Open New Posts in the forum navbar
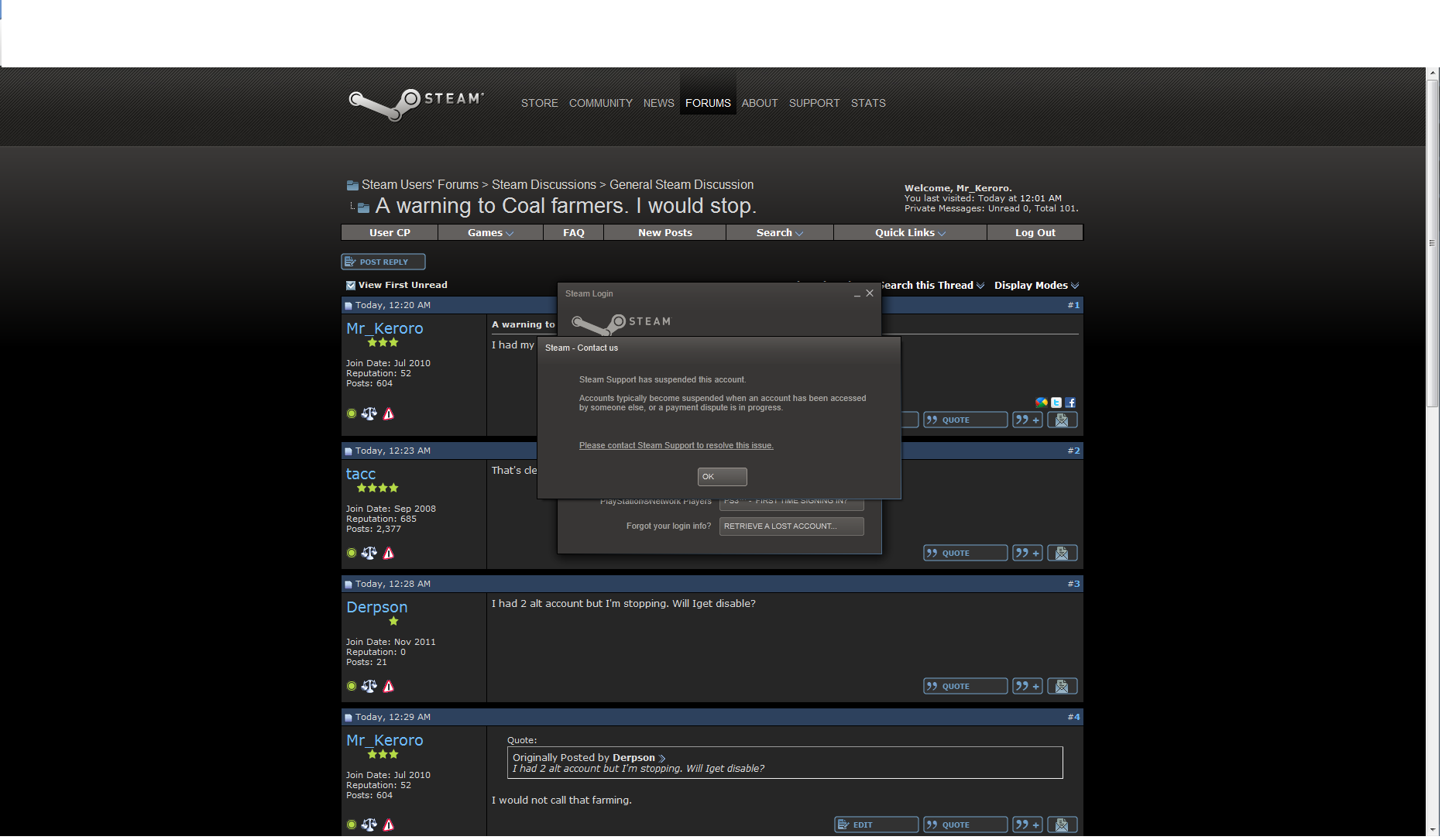Screen dimensions: 1442x840 (665, 233)
